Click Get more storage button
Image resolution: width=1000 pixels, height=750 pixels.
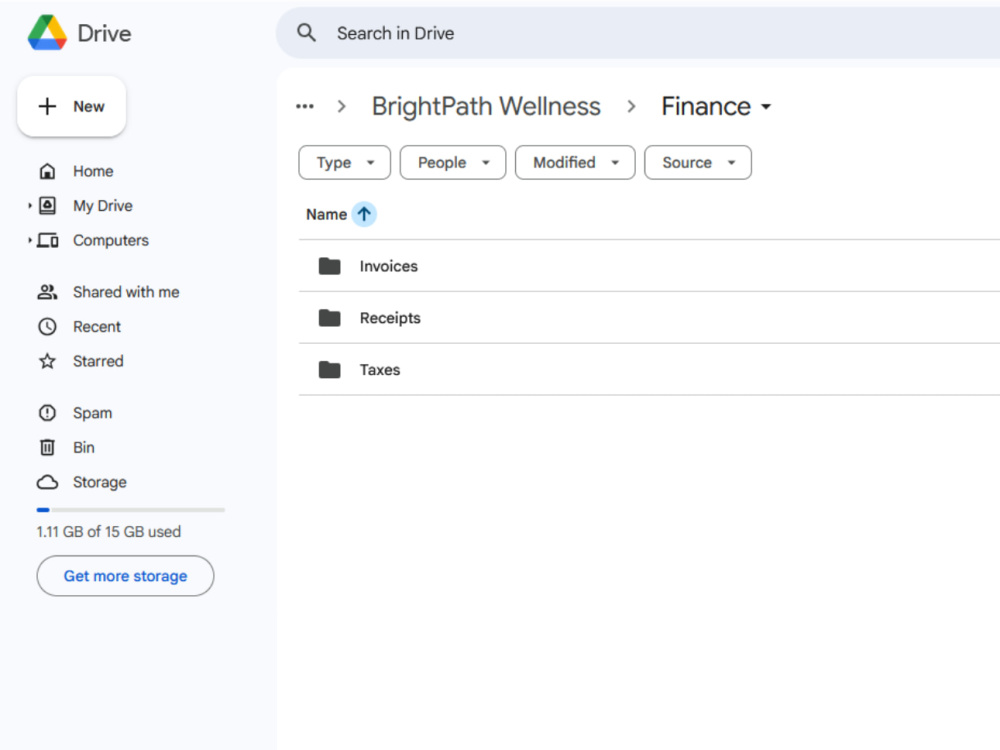pyautogui.click(x=125, y=576)
